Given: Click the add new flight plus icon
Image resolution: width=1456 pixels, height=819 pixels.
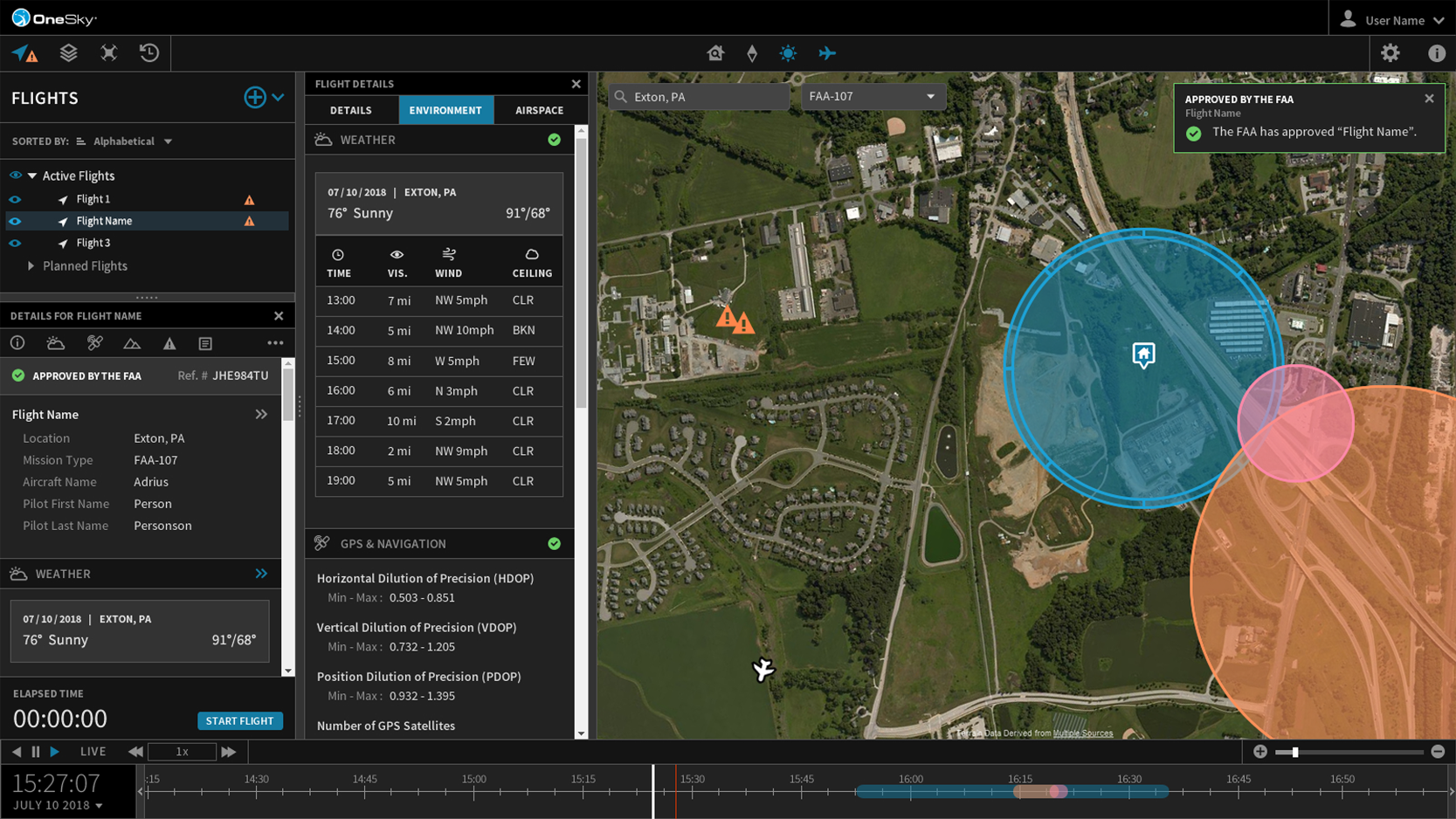Looking at the screenshot, I should pyautogui.click(x=254, y=98).
